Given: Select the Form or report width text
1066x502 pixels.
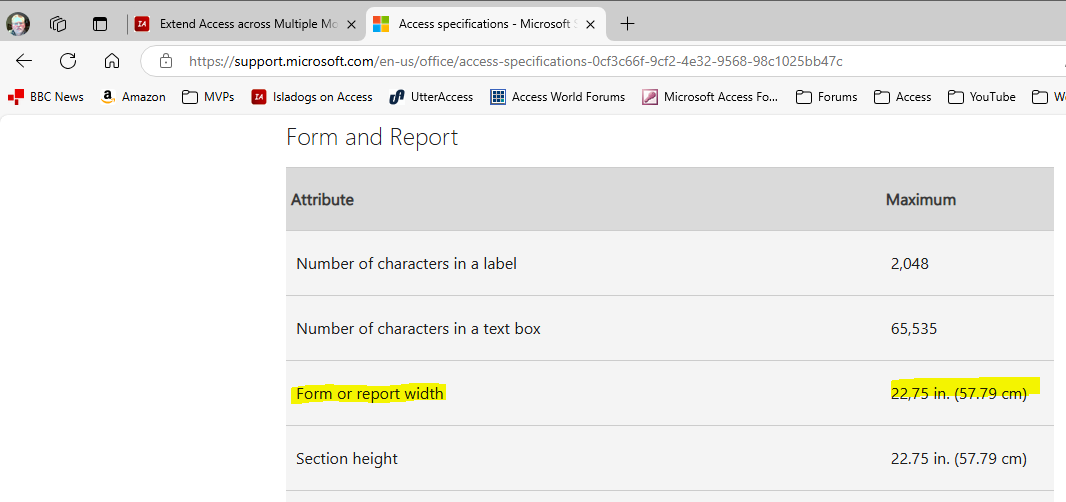Looking at the screenshot, I should pyautogui.click(x=370, y=394).
